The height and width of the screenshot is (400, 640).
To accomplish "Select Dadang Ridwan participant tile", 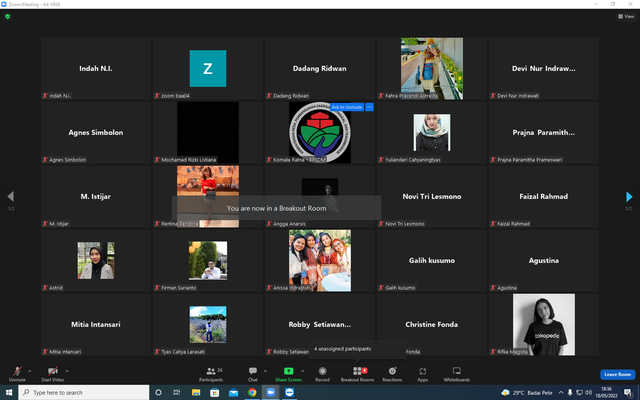I will pos(320,69).
